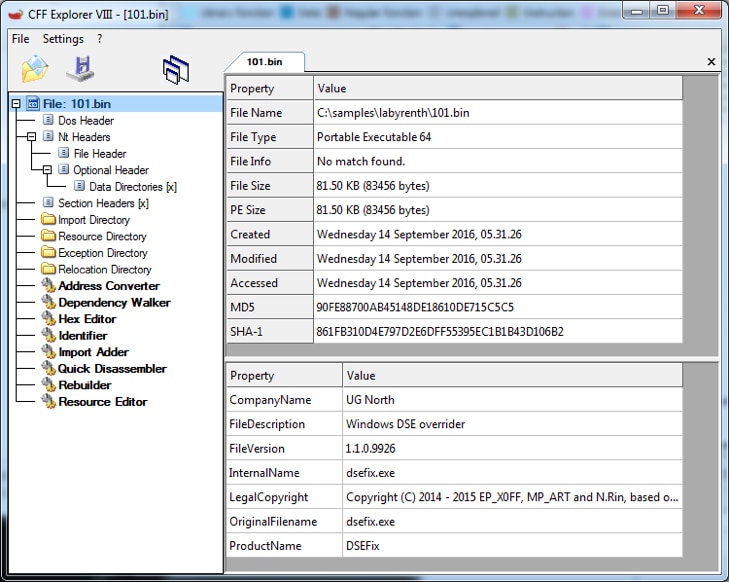This screenshot has height=582, width=729.
Task: Click the Hex Editor tool icon
Action: point(48,318)
